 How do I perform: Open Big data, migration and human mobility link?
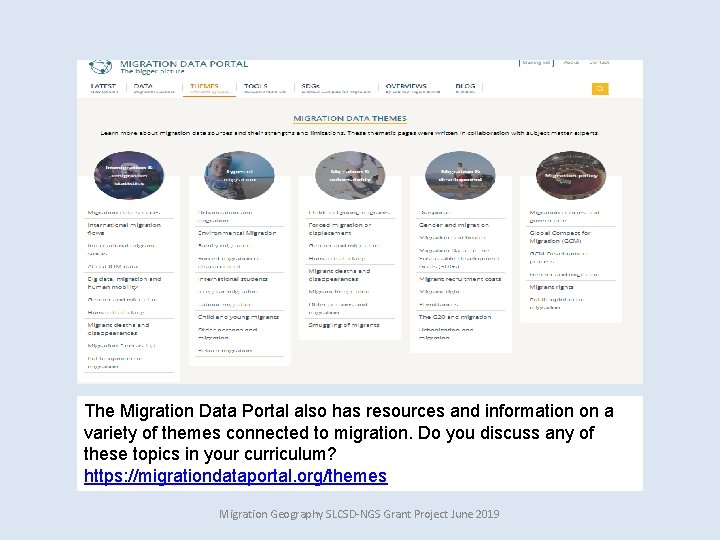(124, 283)
